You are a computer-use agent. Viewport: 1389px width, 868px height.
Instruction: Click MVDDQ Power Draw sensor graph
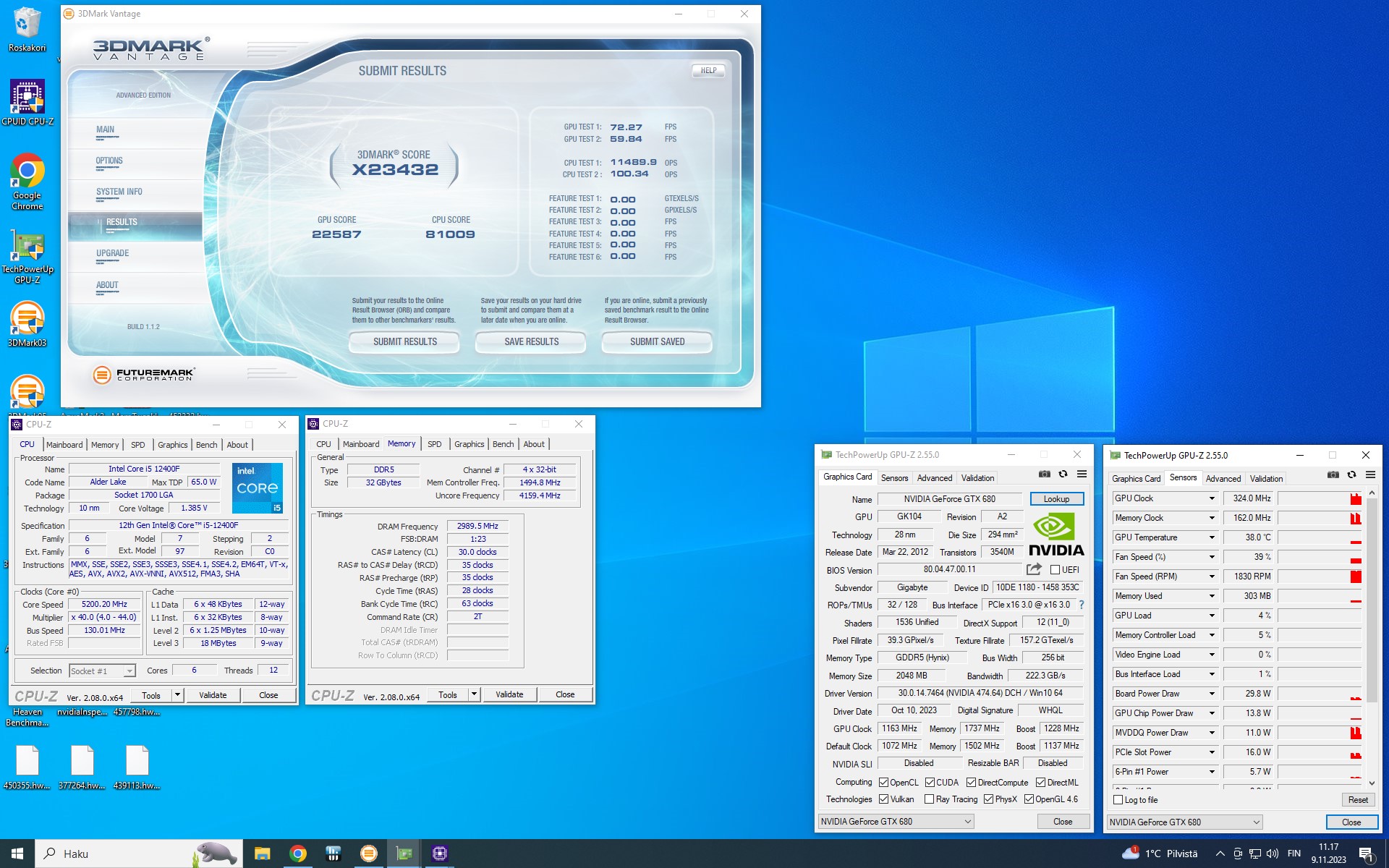1319,733
